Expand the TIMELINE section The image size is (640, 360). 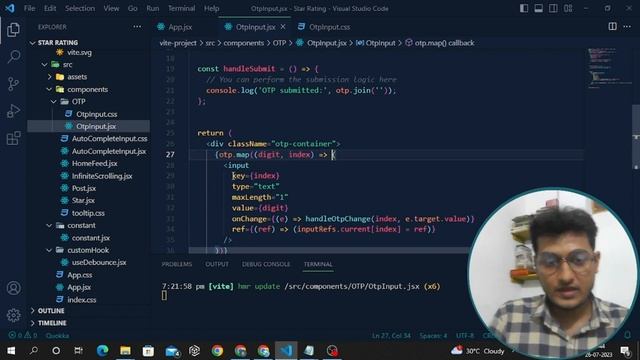coord(52,323)
